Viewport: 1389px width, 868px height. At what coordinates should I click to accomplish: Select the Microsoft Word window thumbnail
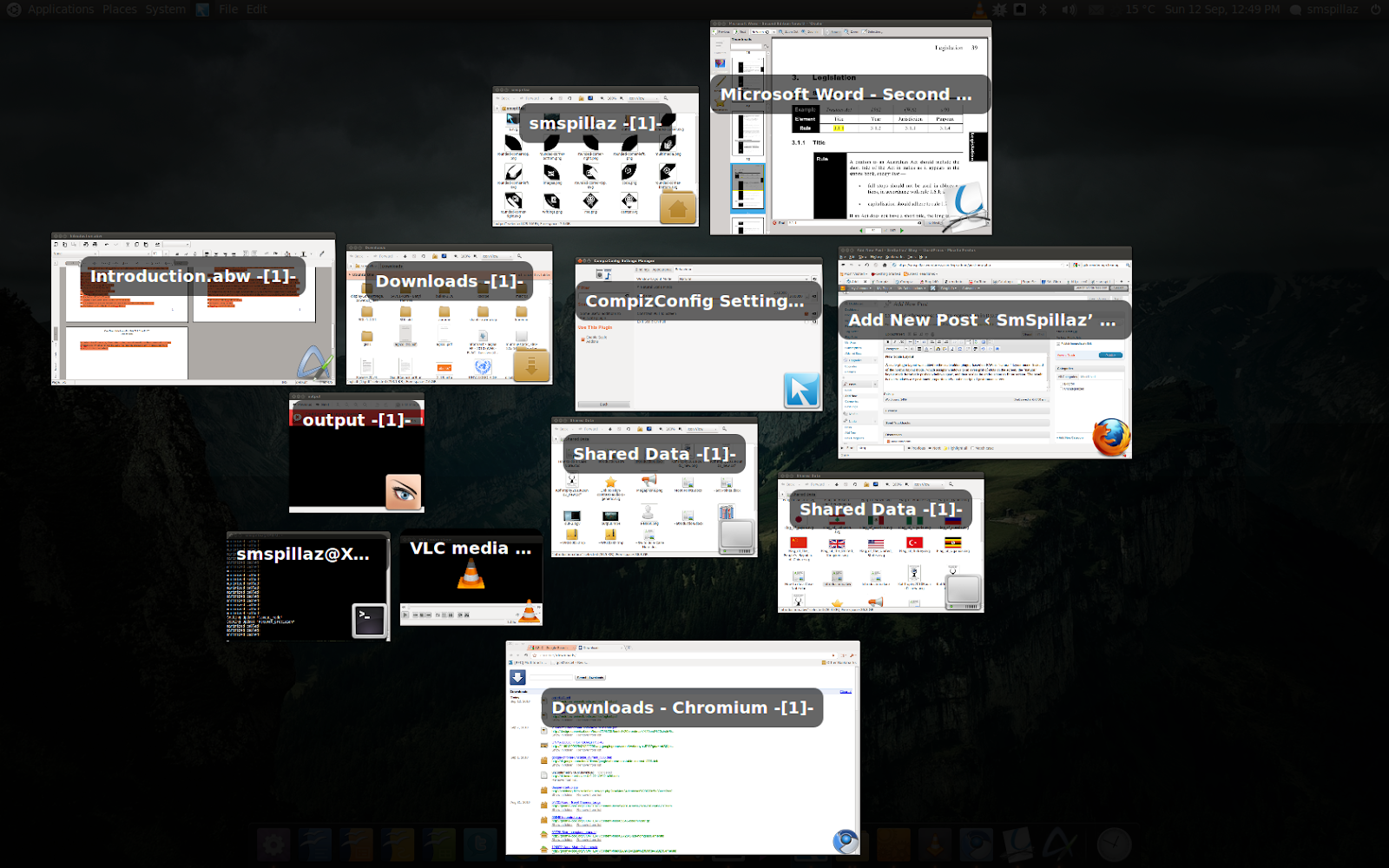coord(851,128)
